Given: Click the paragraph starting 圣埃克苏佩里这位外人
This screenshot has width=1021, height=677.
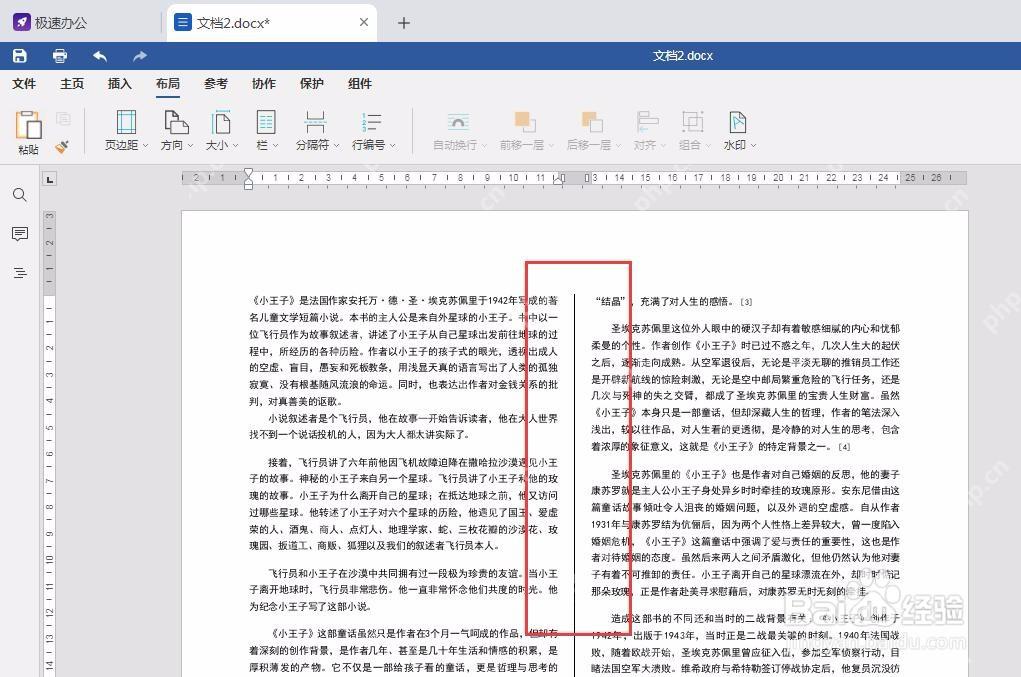Looking at the screenshot, I should pyautogui.click(x=745, y=387).
